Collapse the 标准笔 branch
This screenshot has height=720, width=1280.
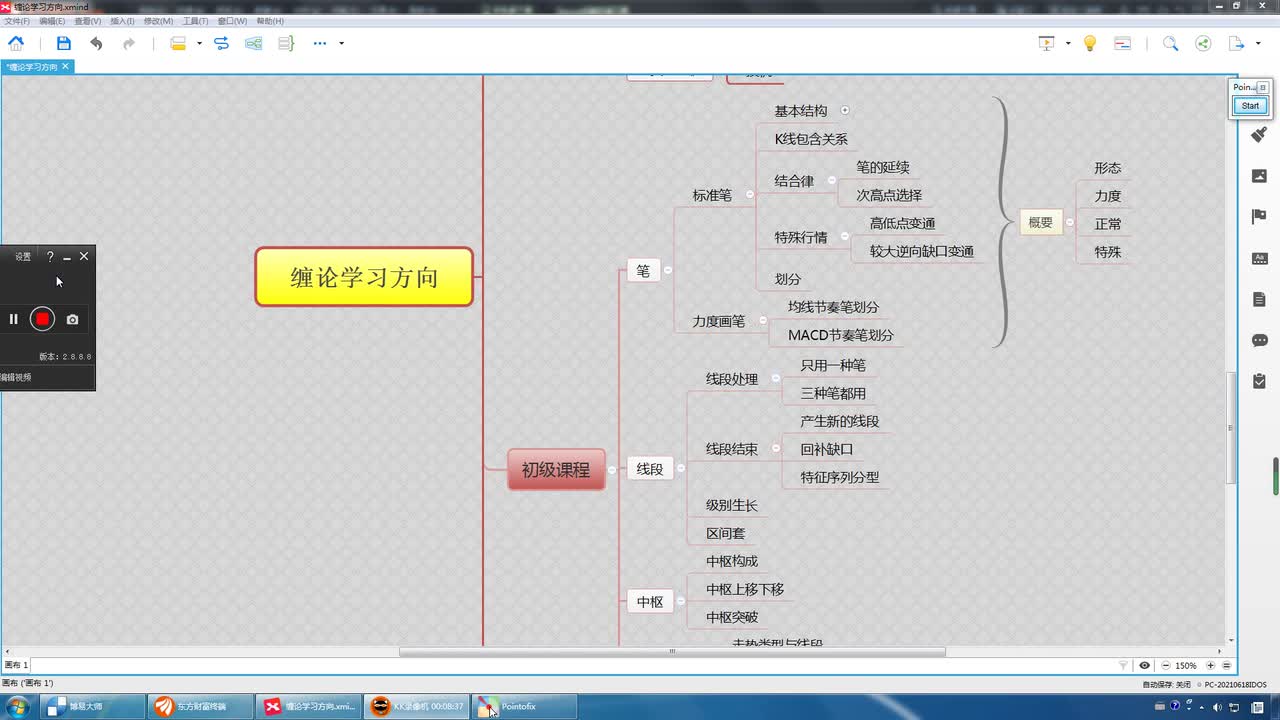(750, 195)
